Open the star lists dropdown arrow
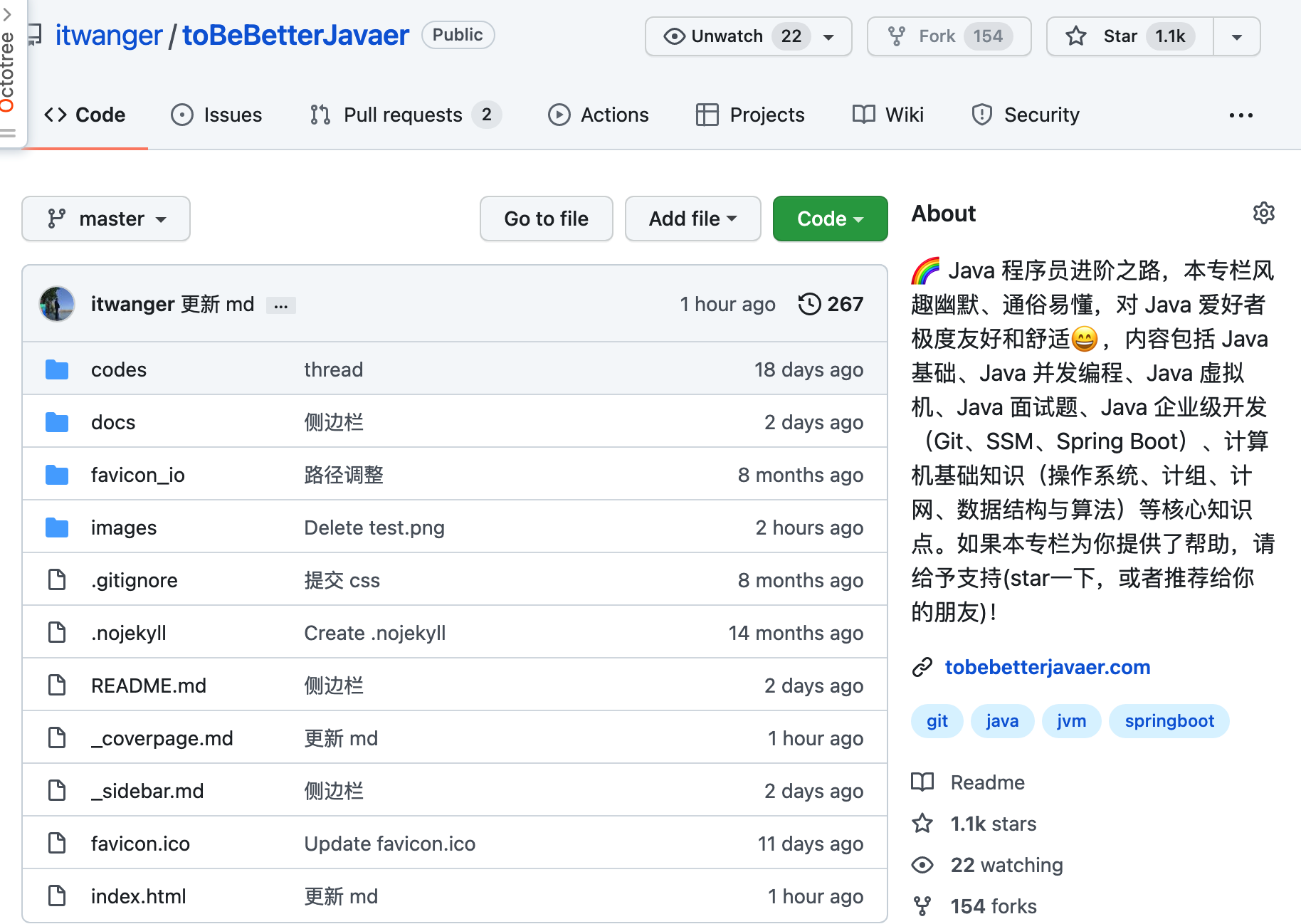The height and width of the screenshot is (924, 1301). 1237,36
